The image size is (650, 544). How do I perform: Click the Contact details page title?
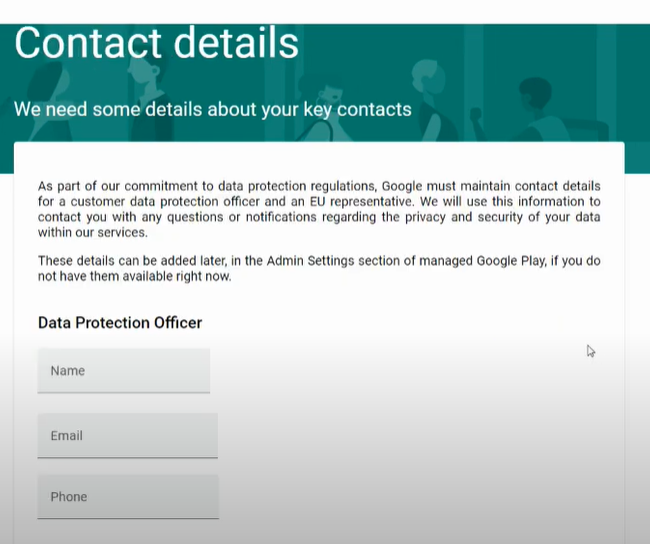(156, 44)
